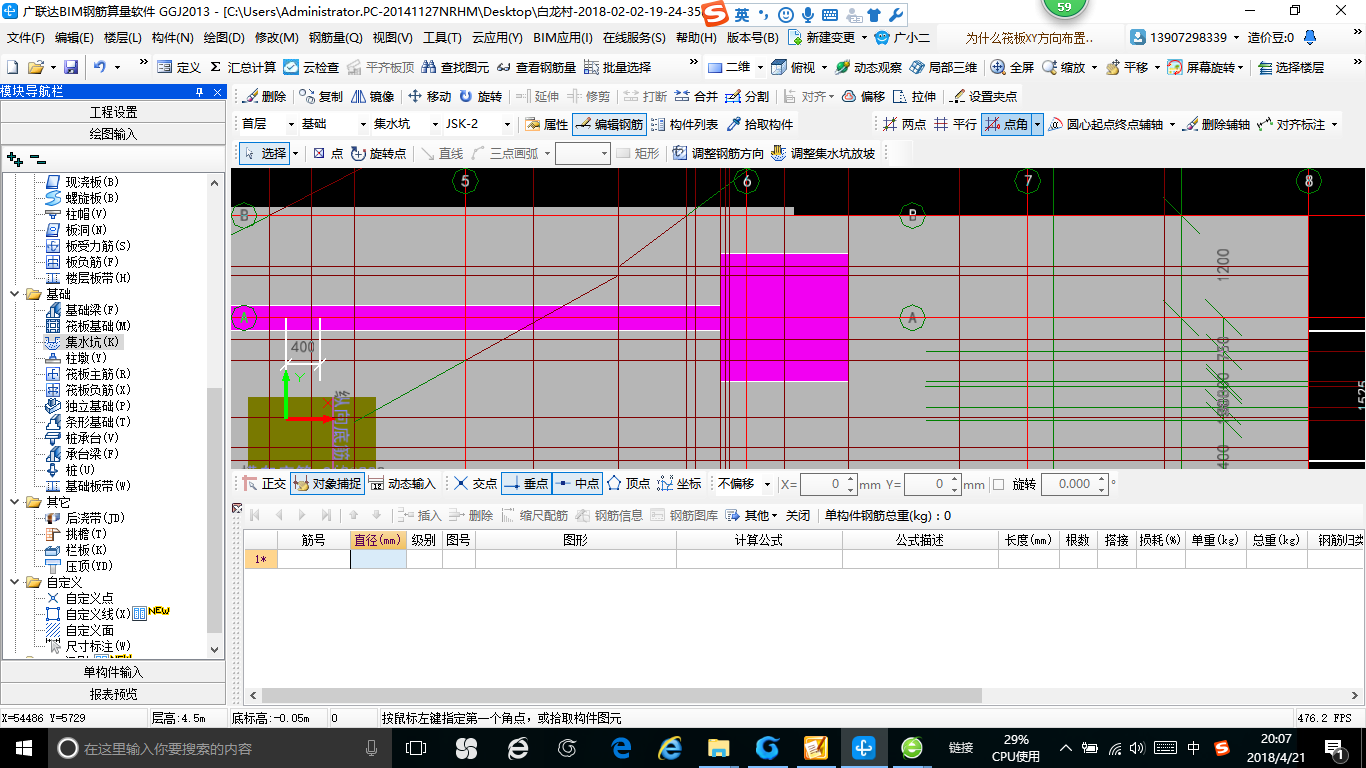1366x768 pixels.
Task: Click 删除辅轴 delete auxiliary axis
Action: [1216, 125]
